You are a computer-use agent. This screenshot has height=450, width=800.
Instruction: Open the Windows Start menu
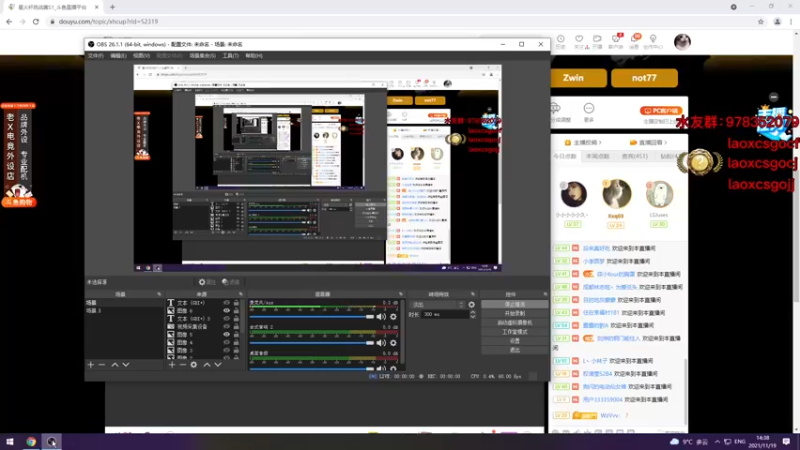10,441
